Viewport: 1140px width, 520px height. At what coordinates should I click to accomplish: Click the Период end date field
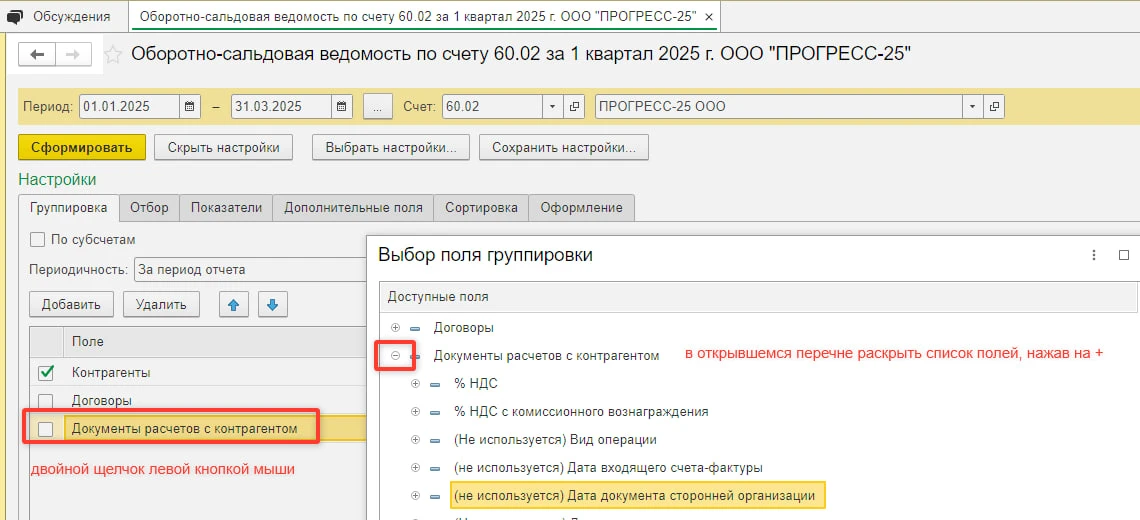282,106
